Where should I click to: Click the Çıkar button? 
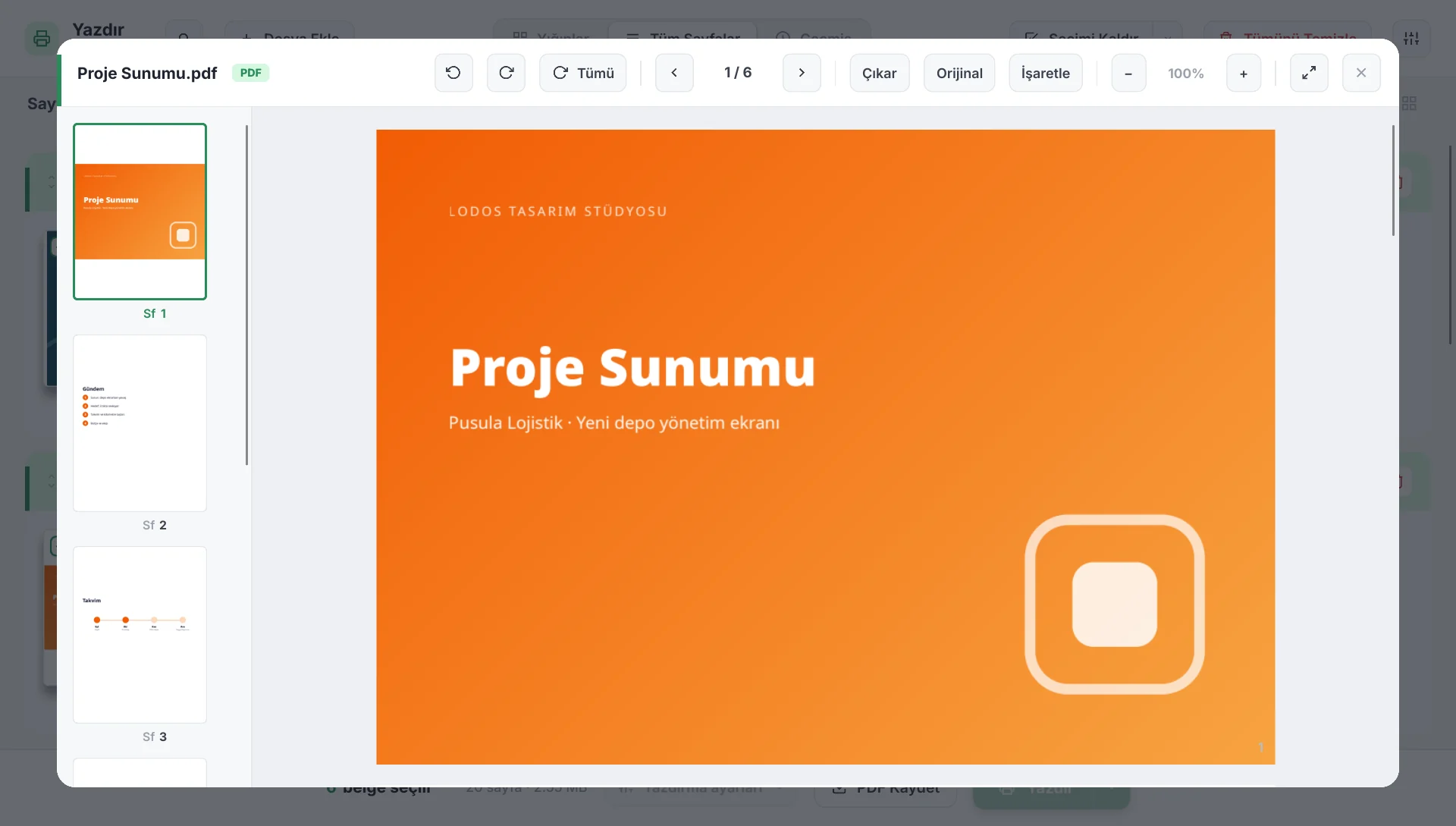[x=880, y=73]
